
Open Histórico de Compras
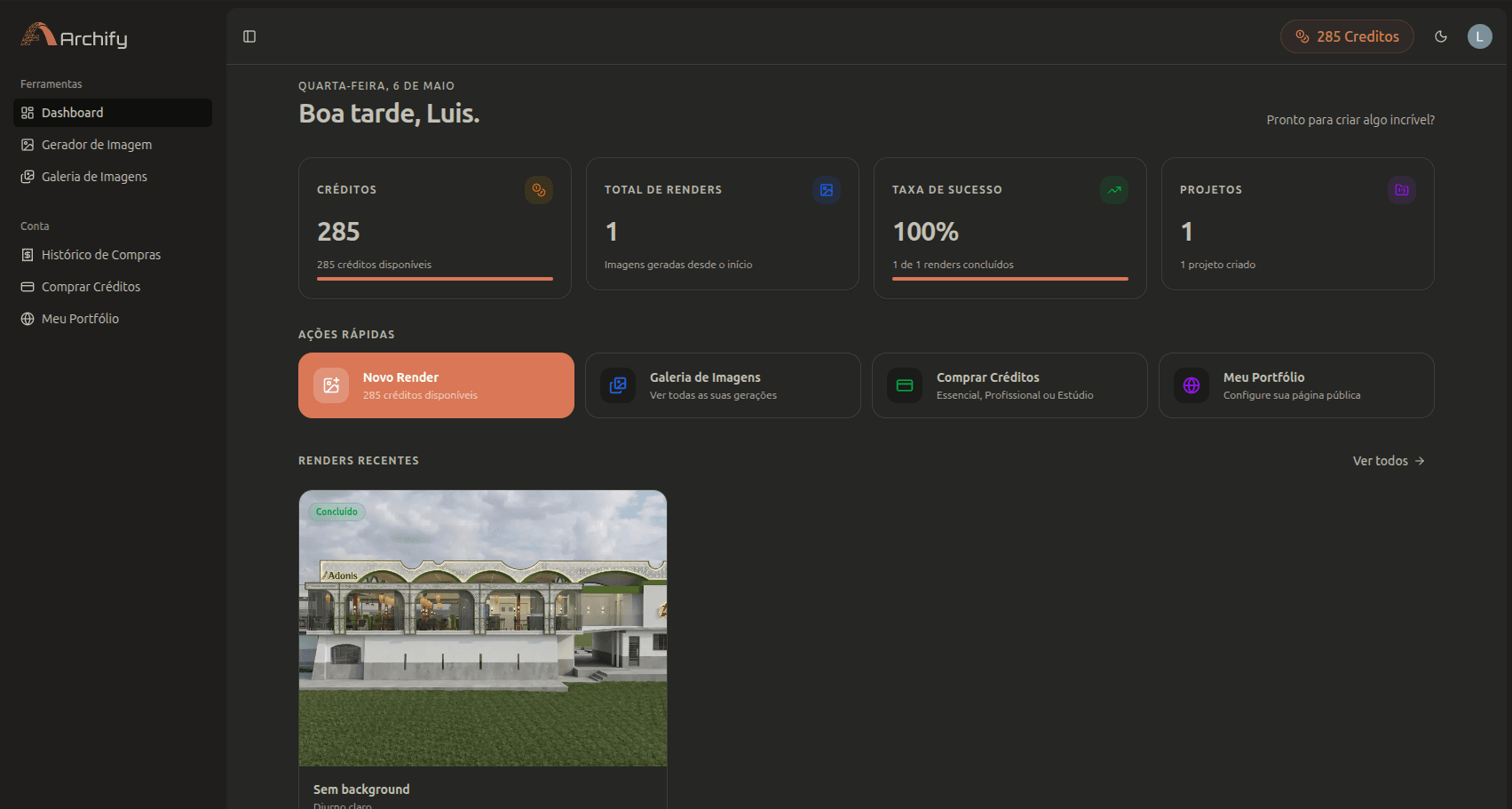113,255
